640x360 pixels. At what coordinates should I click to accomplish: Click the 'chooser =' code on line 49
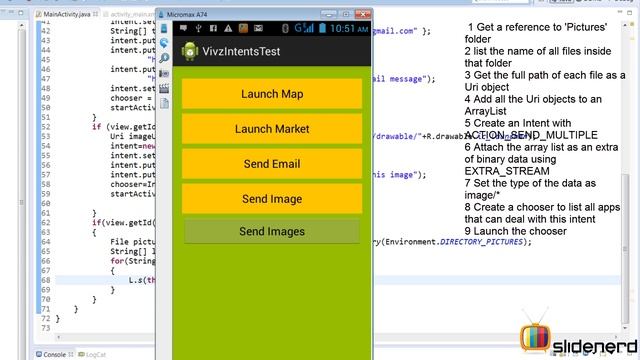[131, 98]
